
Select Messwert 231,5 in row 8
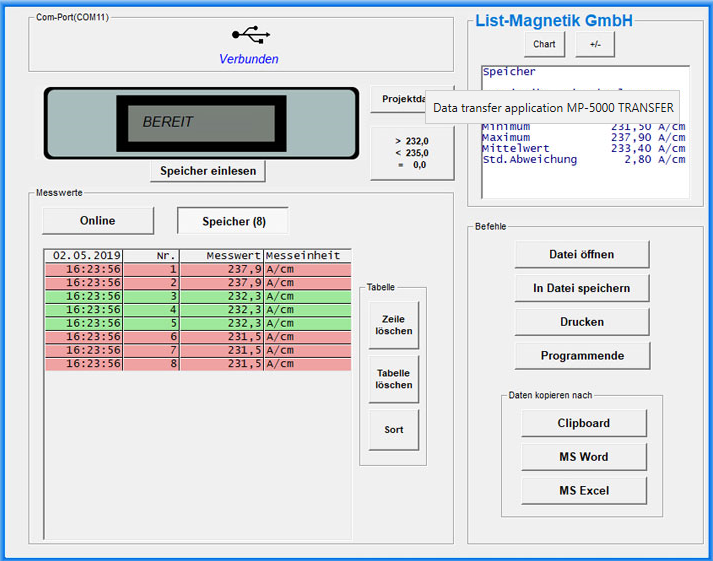click(221, 364)
